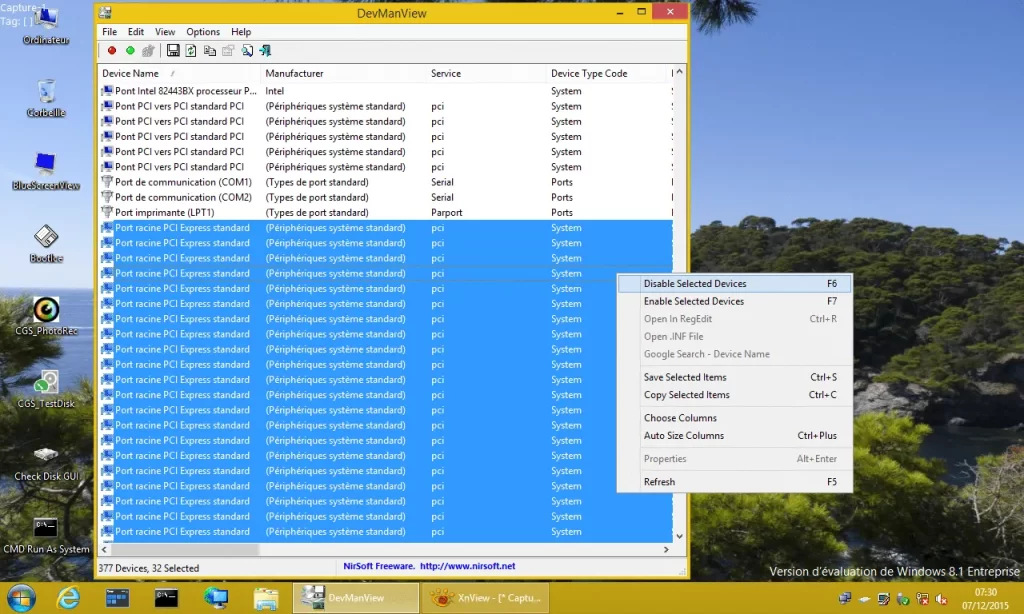The width and height of the screenshot is (1024, 614).
Task: Select the Port de communication (COM1) row
Action: coord(385,182)
